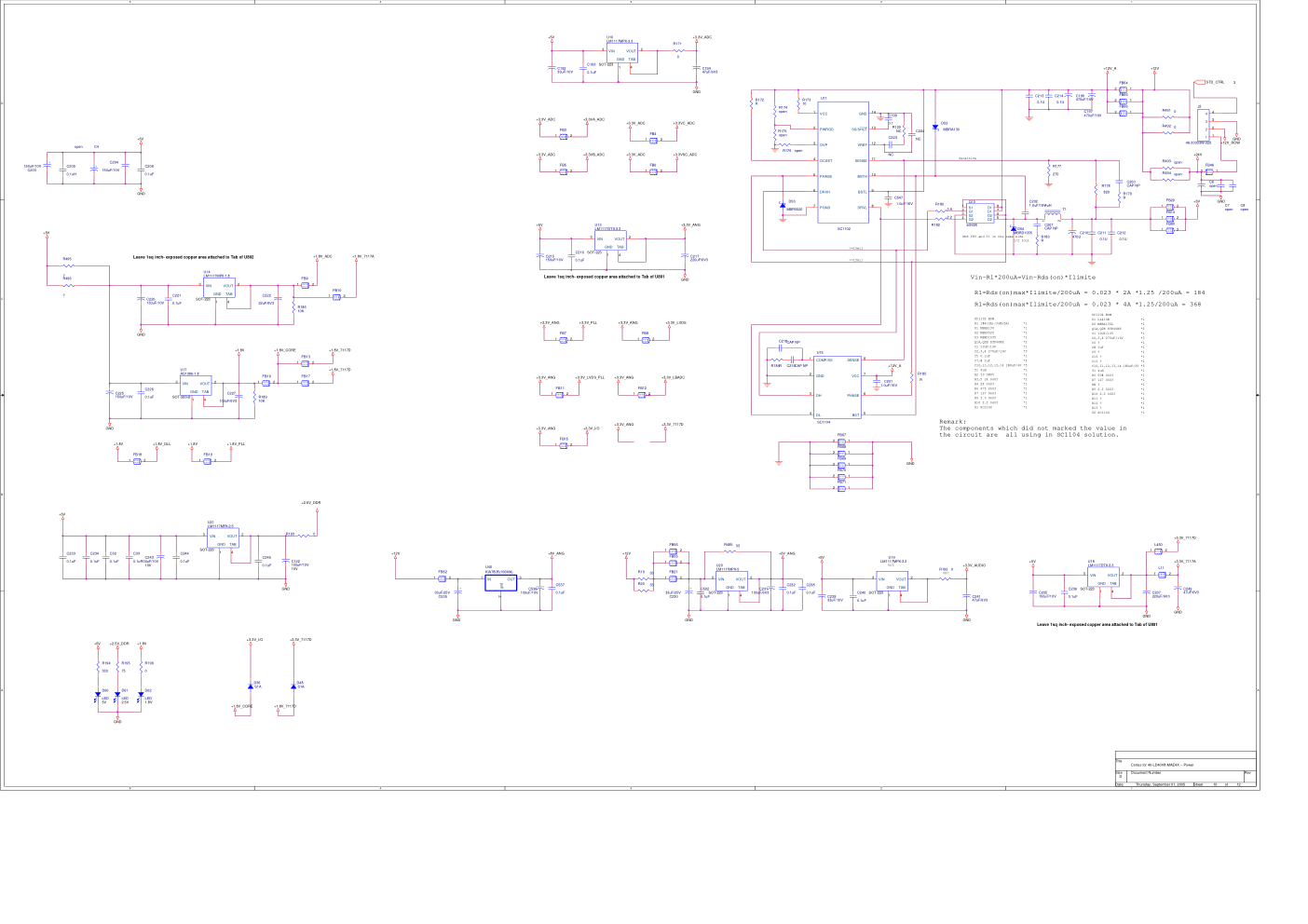Select resistor R184 10K symbol
1308x924 pixels.
tap(293, 308)
